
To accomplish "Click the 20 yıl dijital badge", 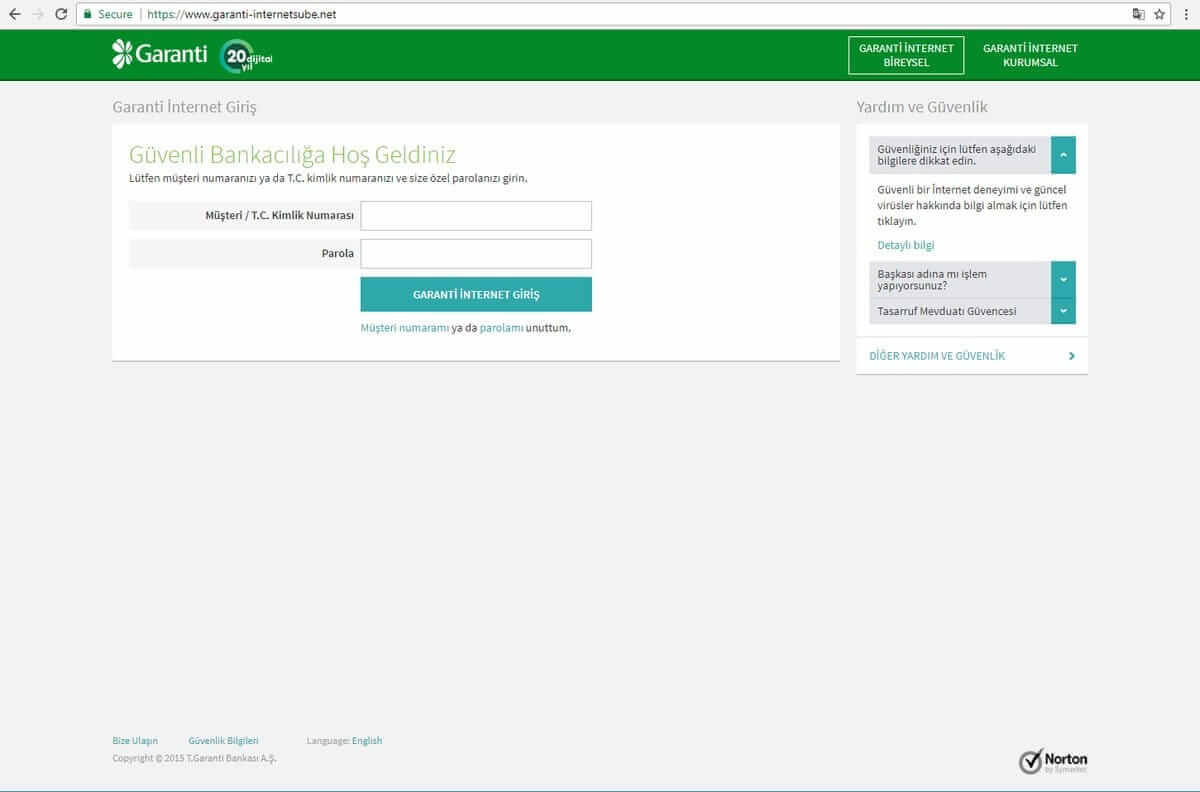I will click(x=246, y=56).
